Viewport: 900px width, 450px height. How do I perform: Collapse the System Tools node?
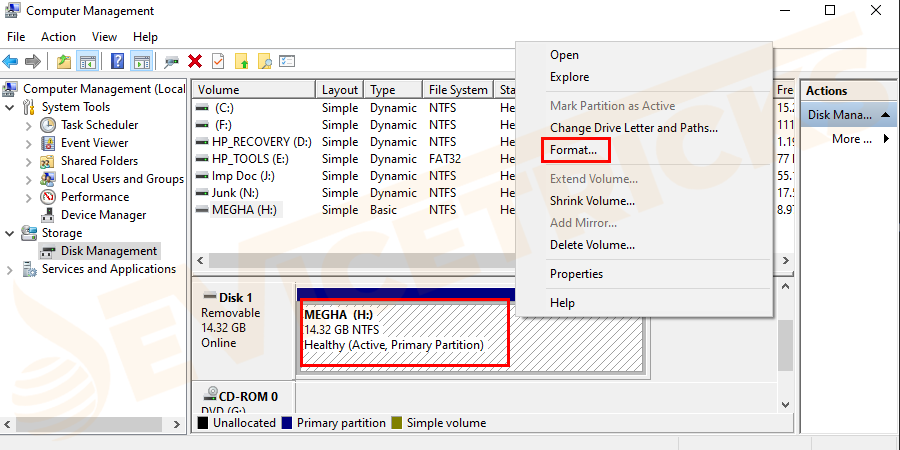click(10, 107)
